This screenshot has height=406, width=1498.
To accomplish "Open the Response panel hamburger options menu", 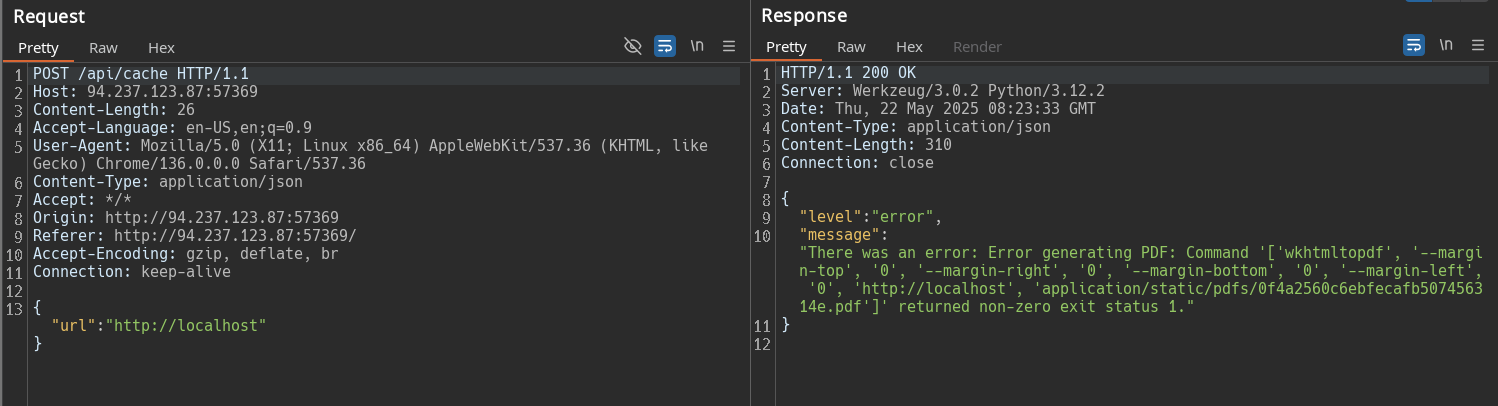I will (1479, 45).
